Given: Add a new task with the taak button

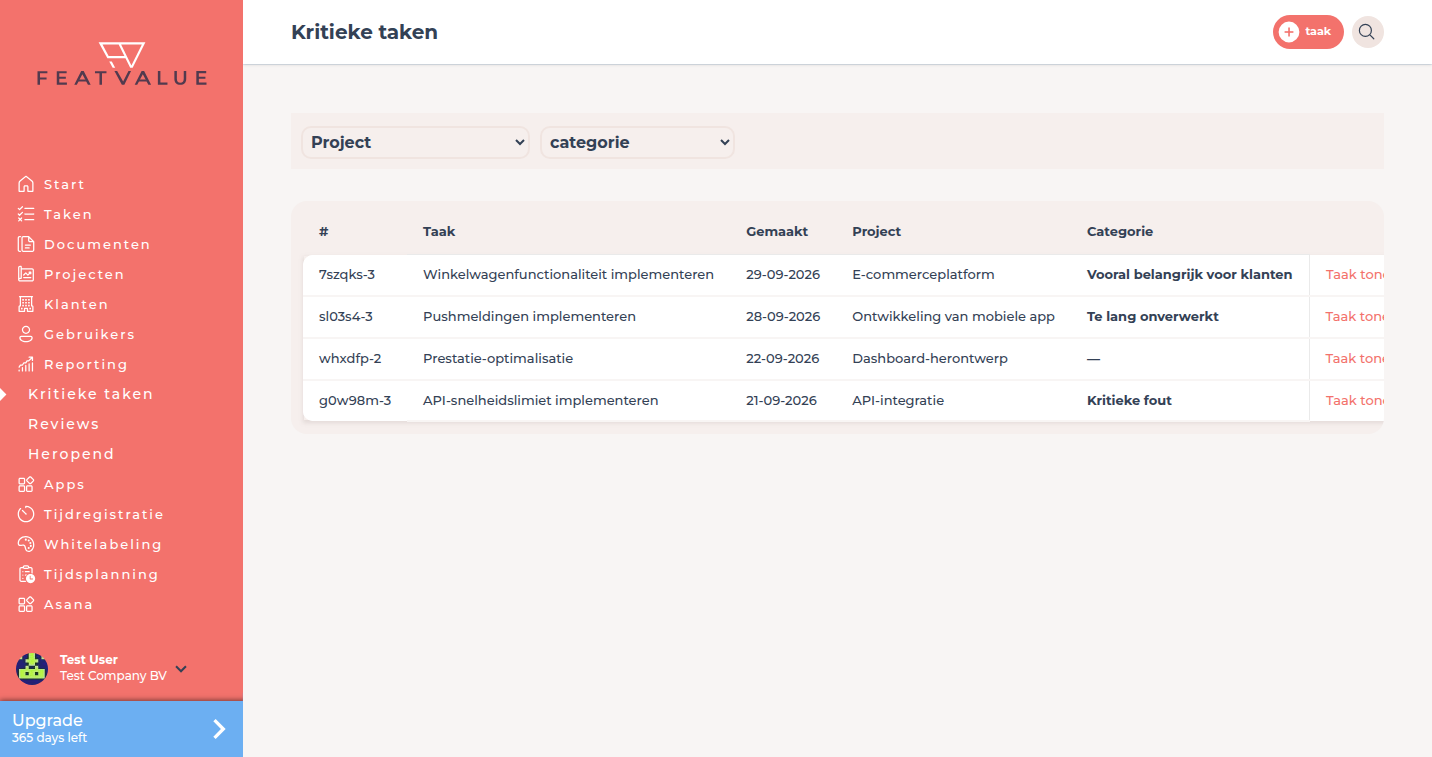Looking at the screenshot, I should tap(1308, 32).
